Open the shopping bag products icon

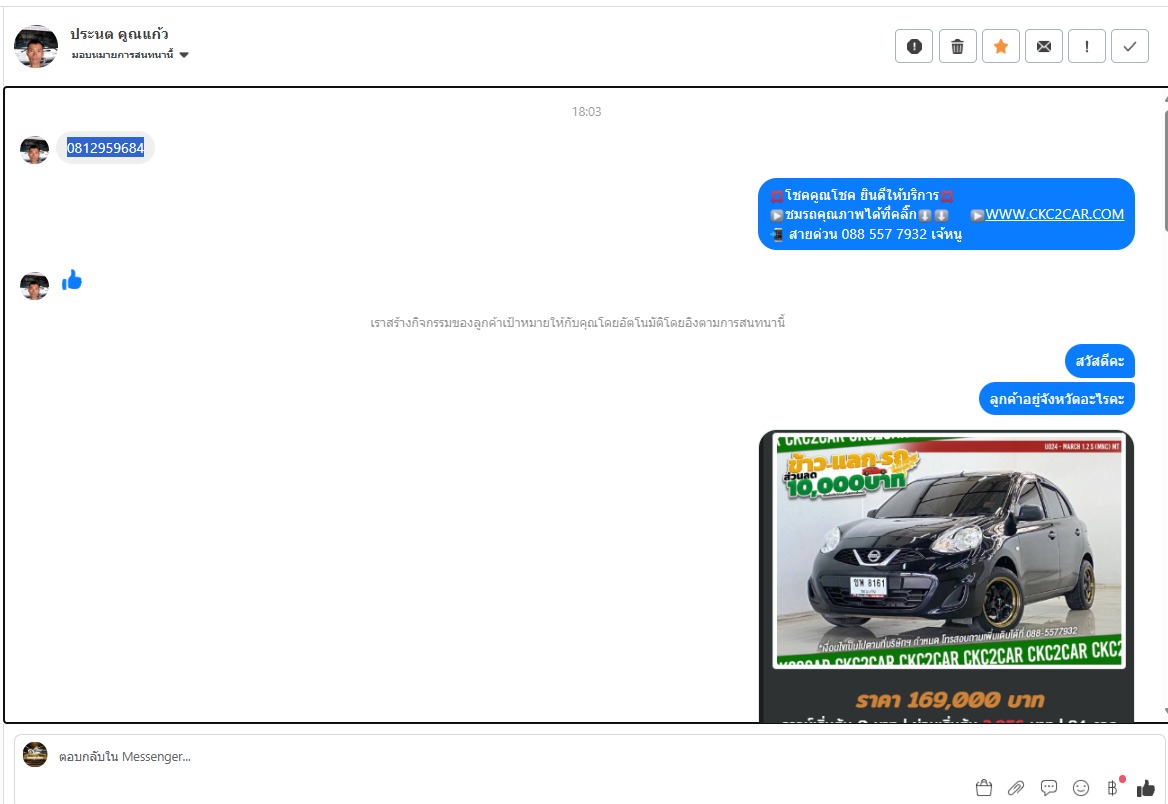tap(983, 788)
